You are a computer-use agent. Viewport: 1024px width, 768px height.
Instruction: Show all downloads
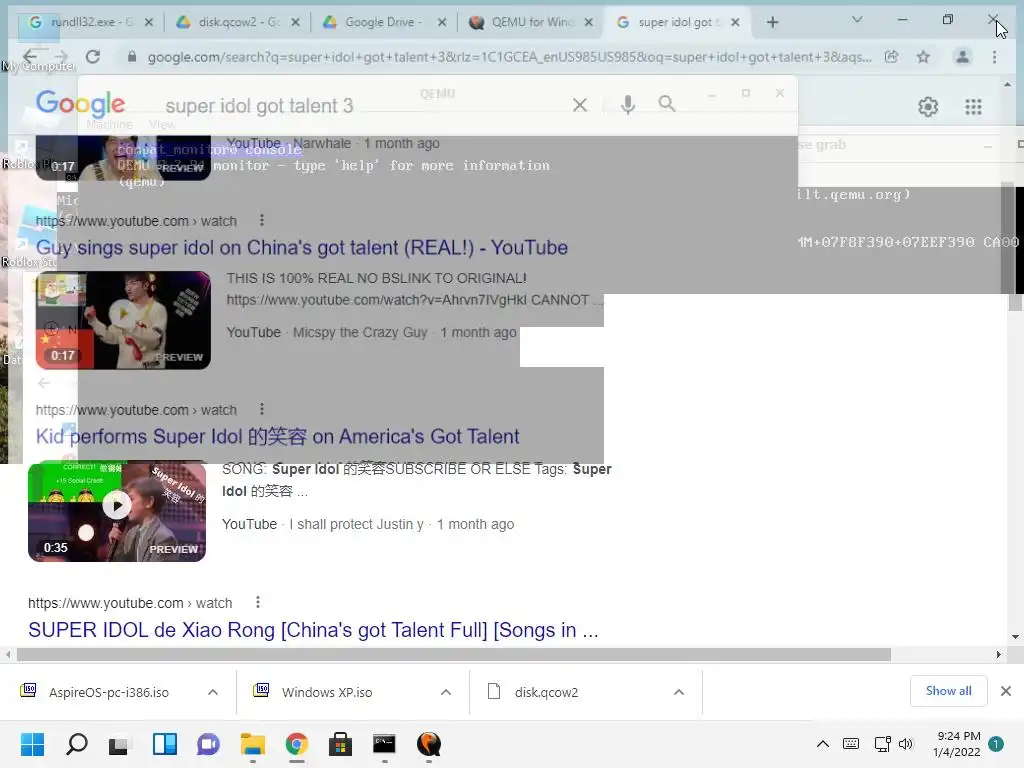coord(948,691)
